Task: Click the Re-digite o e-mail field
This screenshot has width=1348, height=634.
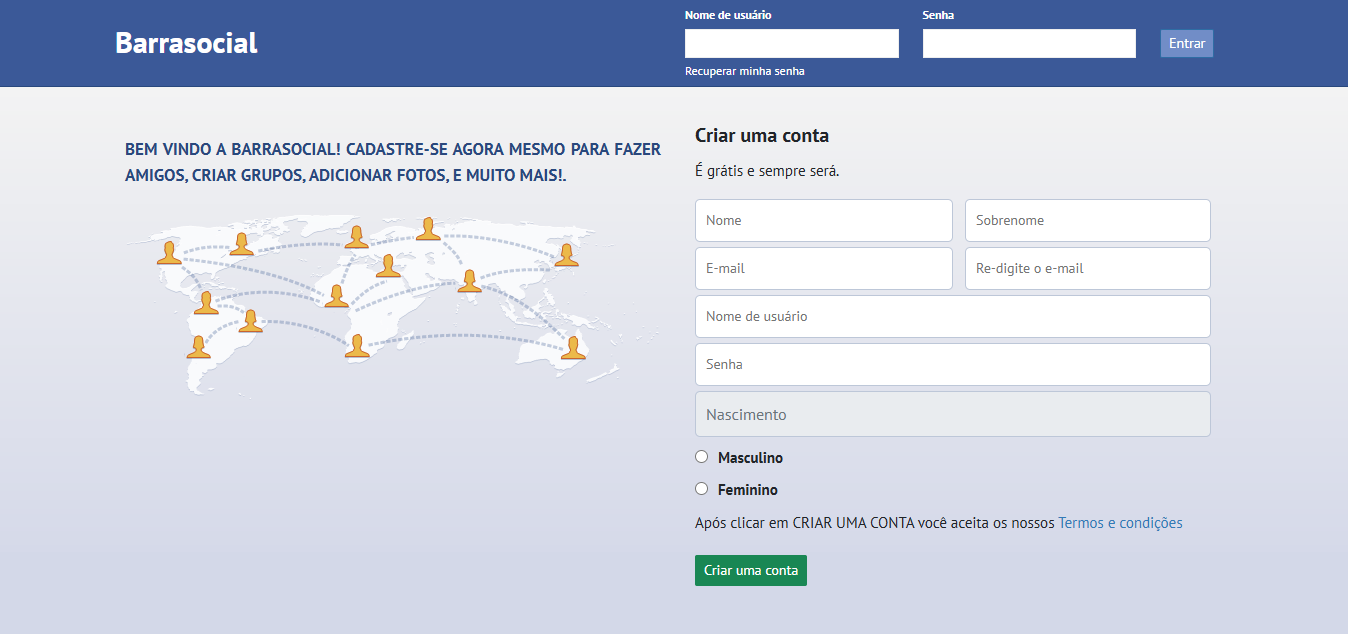Action: (x=1087, y=268)
